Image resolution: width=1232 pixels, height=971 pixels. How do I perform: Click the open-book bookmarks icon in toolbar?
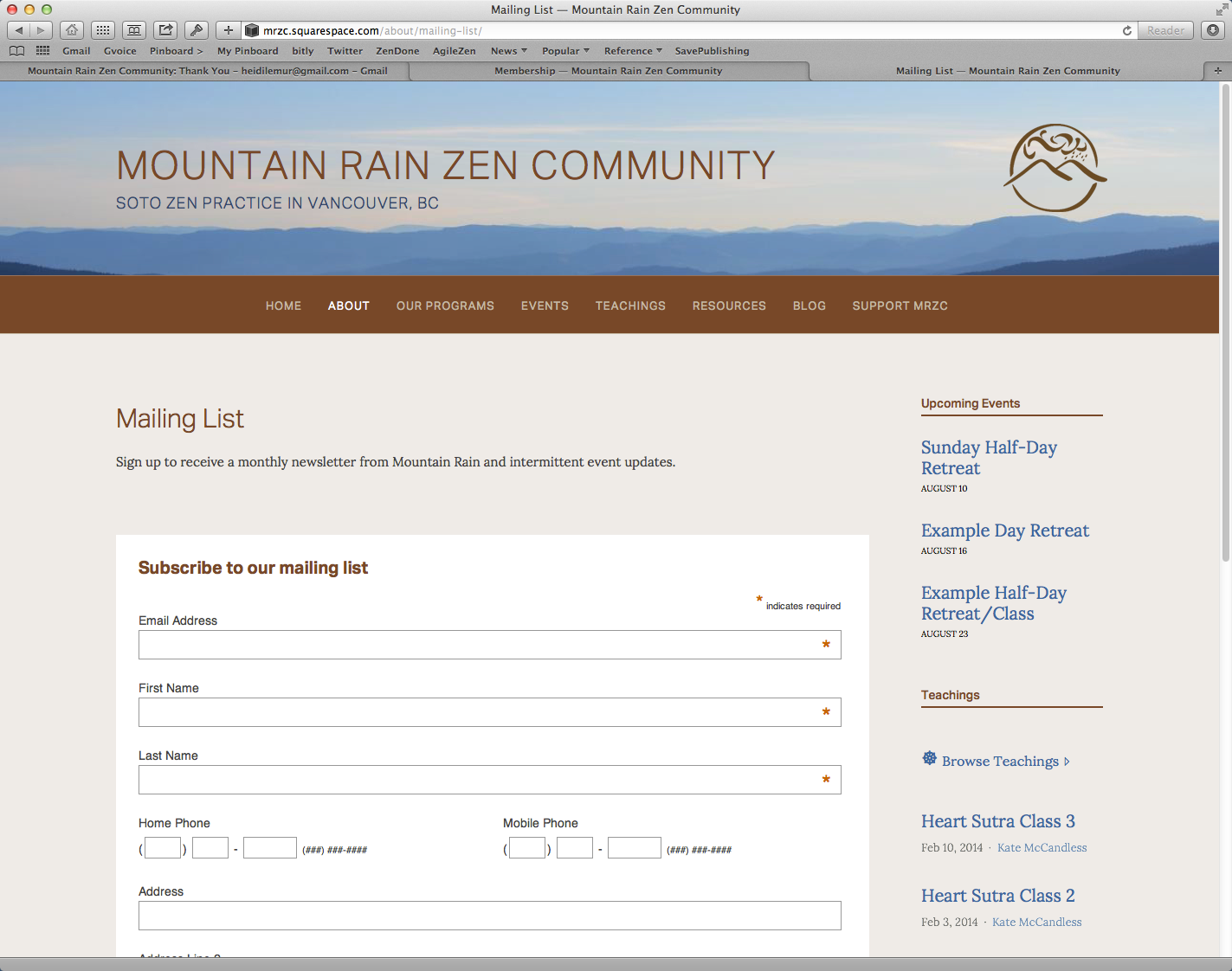click(134, 30)
